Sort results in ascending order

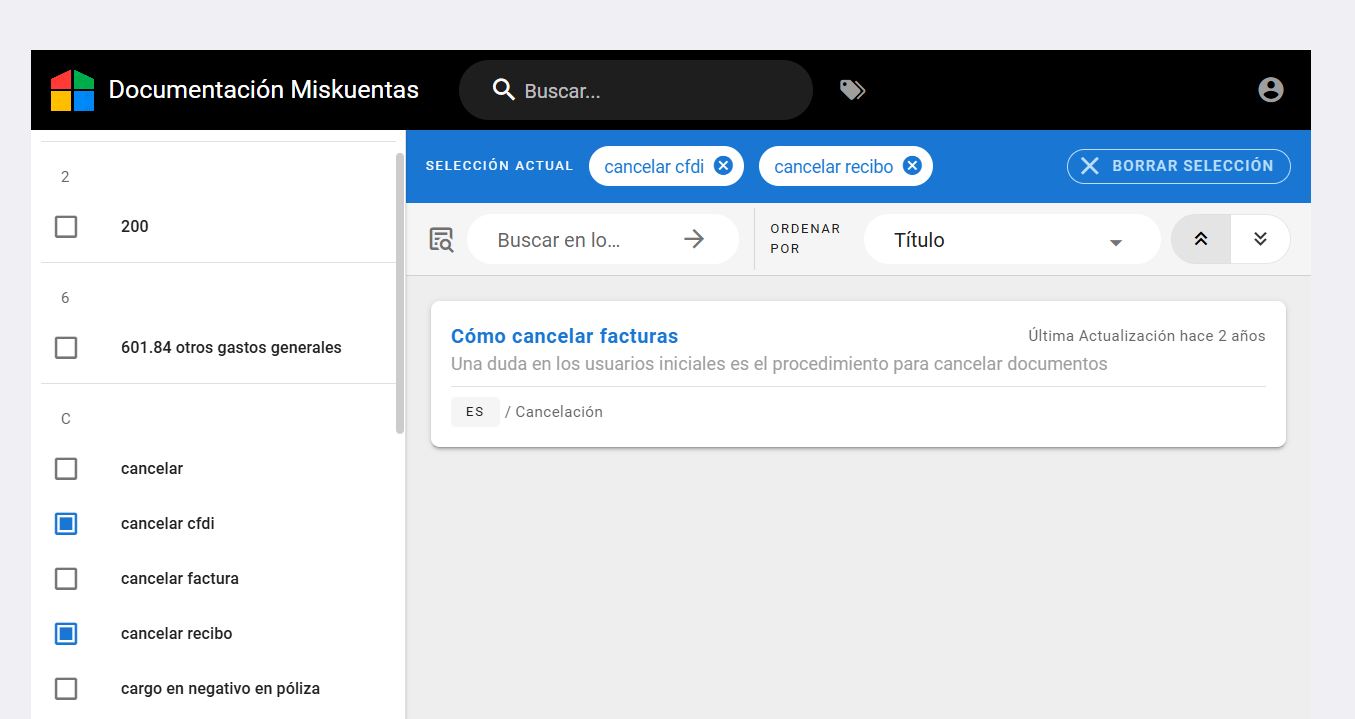click(1200, 239)
